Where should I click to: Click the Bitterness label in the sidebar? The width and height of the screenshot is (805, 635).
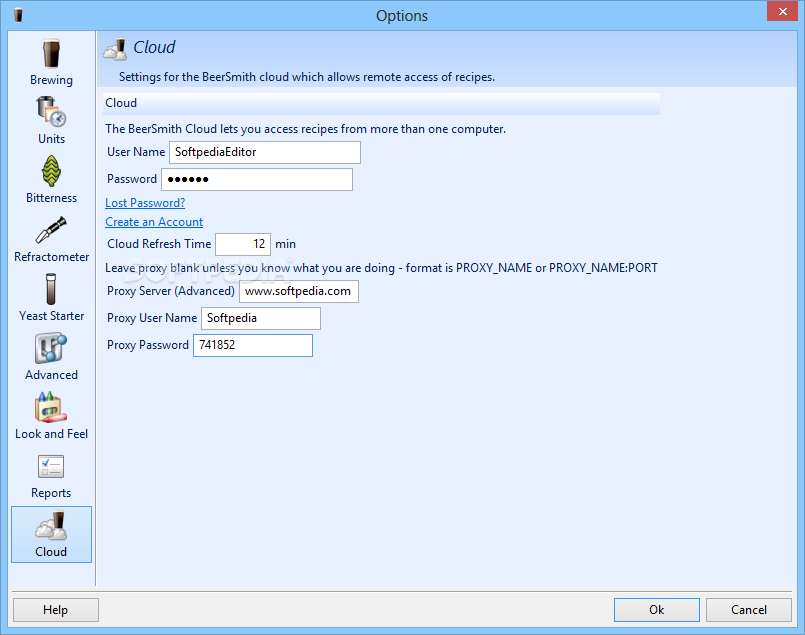coord(51,198)
